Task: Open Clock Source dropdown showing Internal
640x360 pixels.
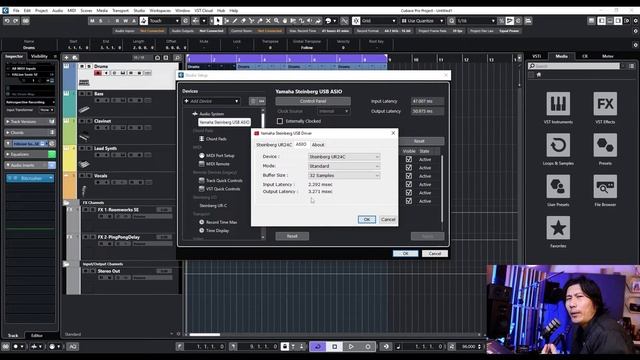Action: (333, 111)
